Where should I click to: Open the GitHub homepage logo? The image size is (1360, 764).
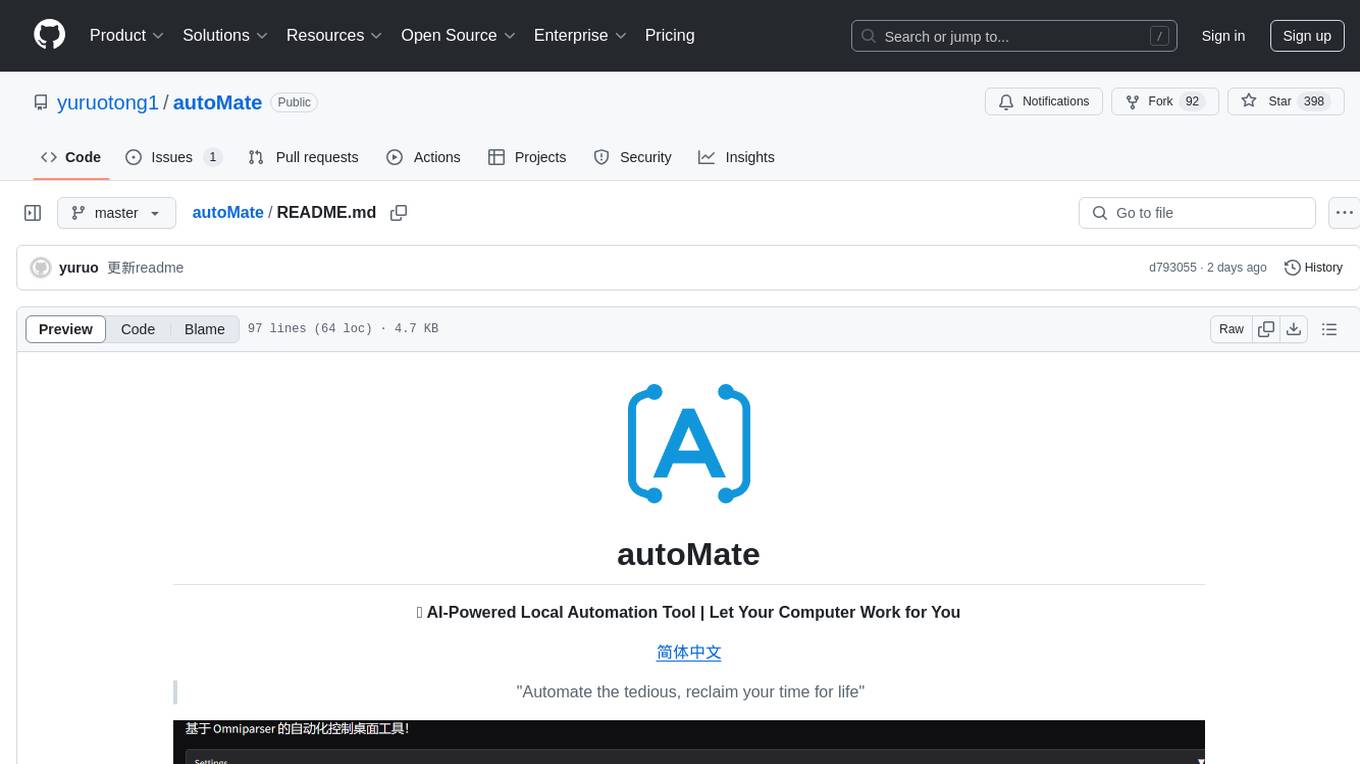[x=49, y=35]
